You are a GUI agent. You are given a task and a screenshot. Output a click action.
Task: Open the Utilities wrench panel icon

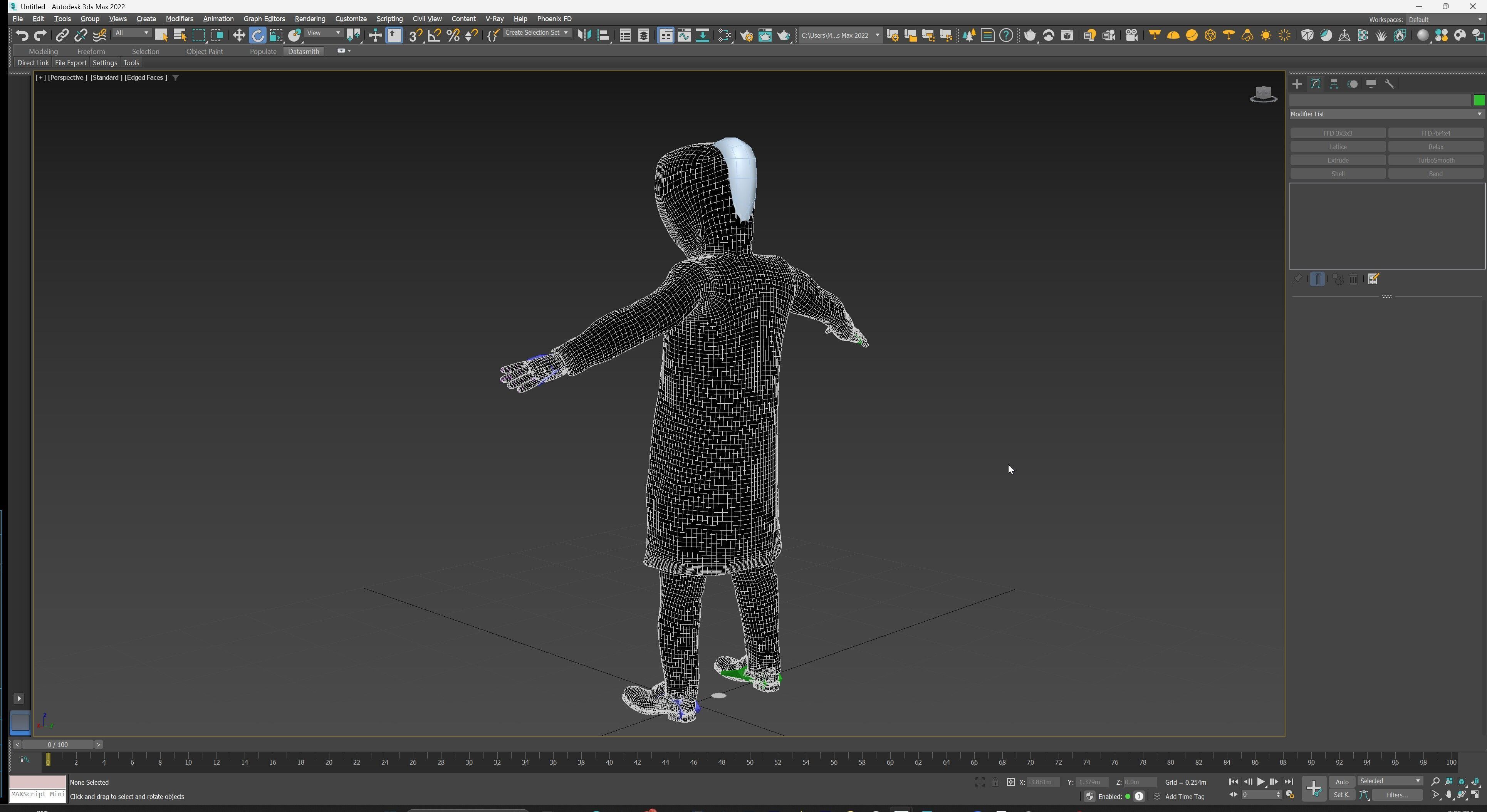pyautogui.click(x=1390, y=84)
